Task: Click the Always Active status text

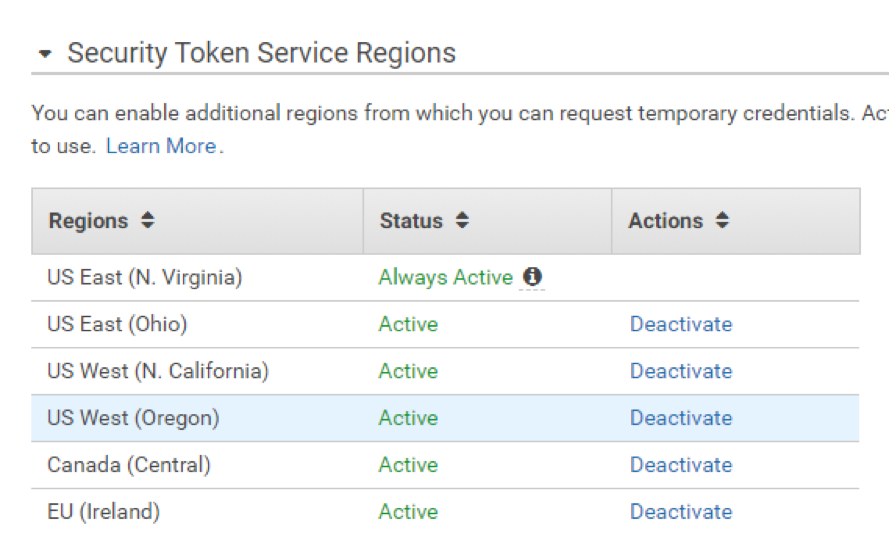Action: (446, 277)
